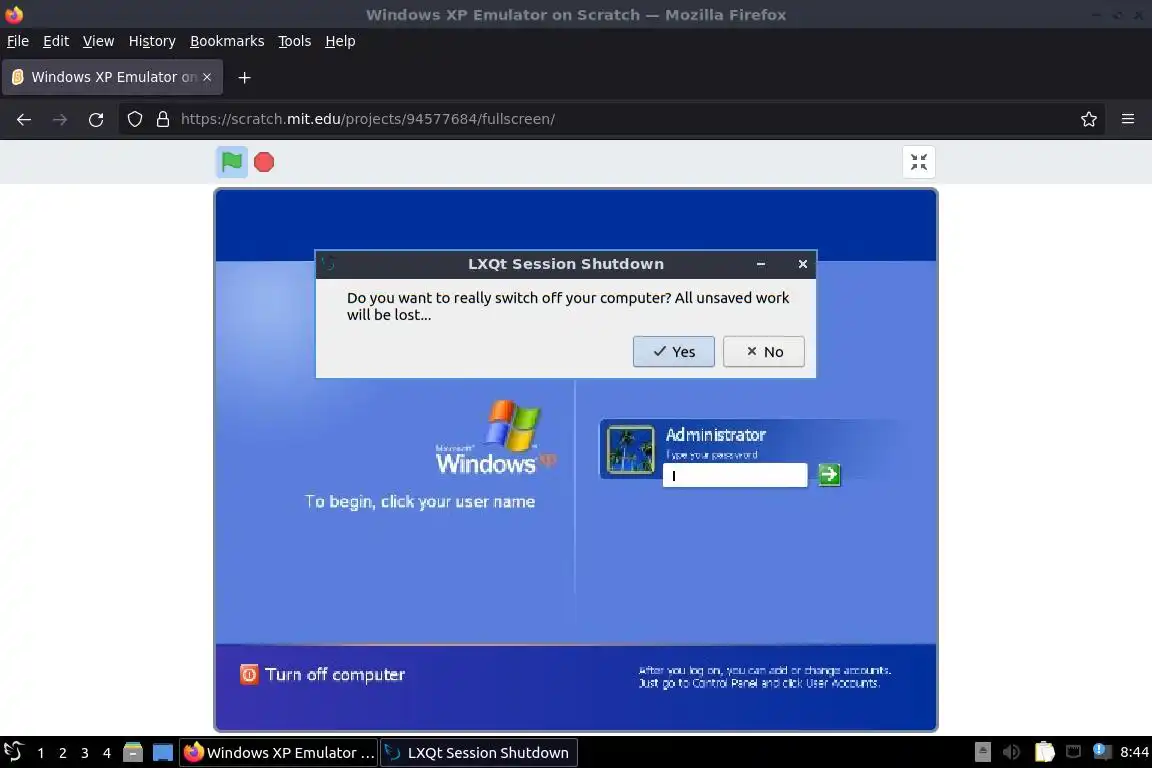The height and width of the screenshot is (768, 1152).
Task: Submit password with the green arrow
Action: [x=829, y=475]
